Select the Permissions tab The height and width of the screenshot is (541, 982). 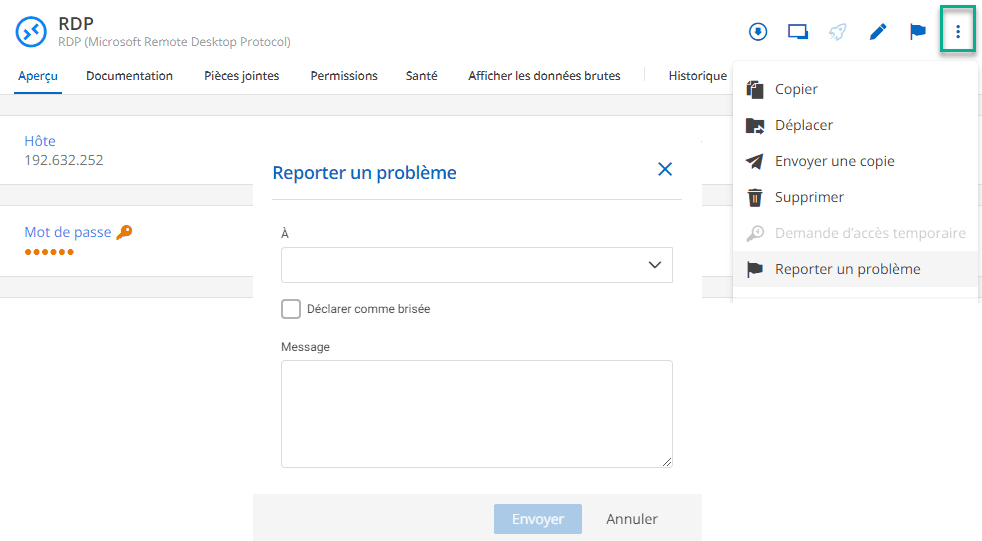344,76
